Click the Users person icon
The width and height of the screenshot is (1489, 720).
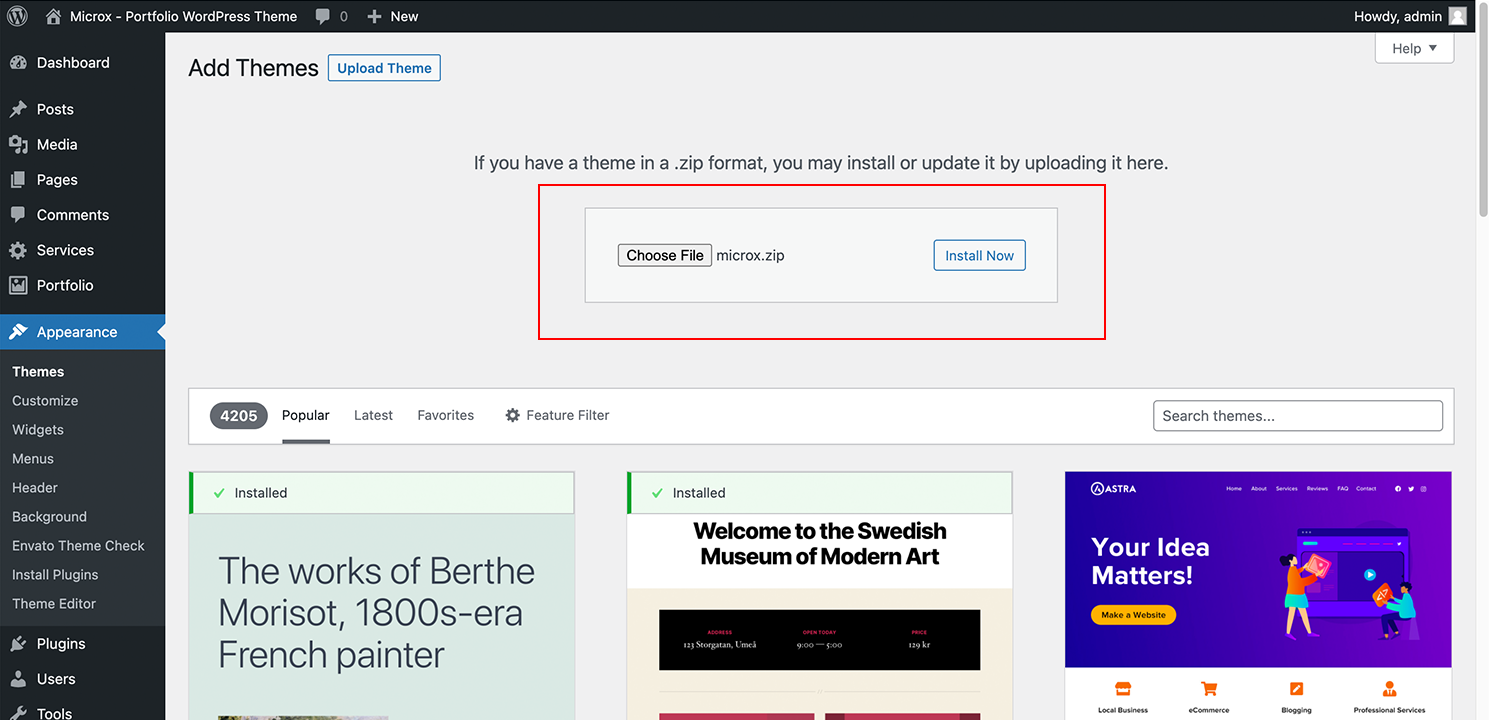18,679
